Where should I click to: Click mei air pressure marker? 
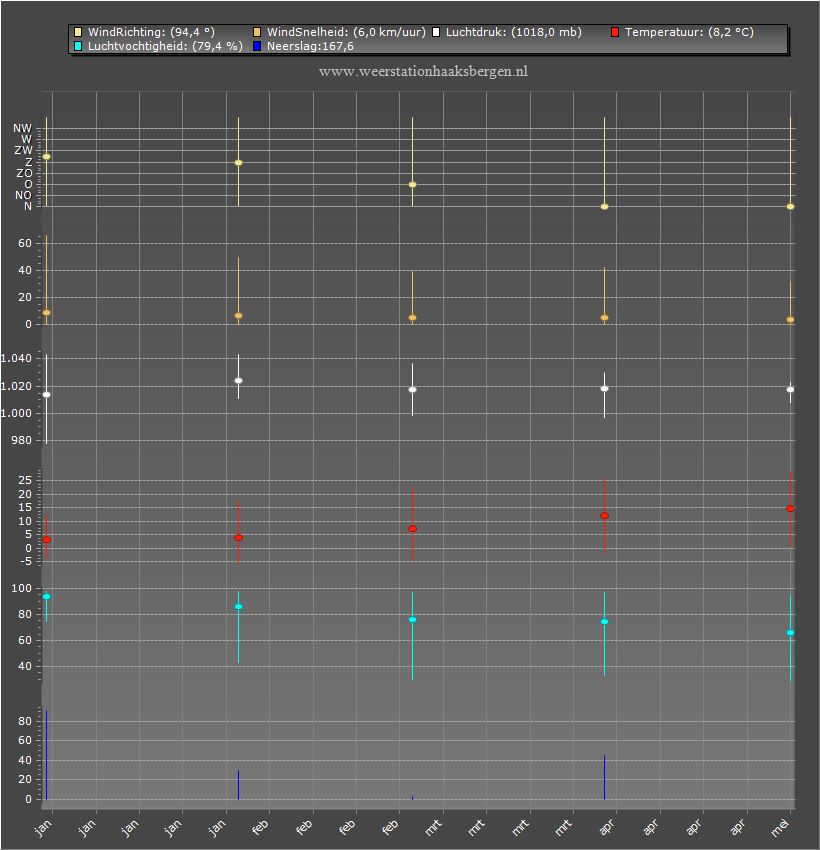790,390
